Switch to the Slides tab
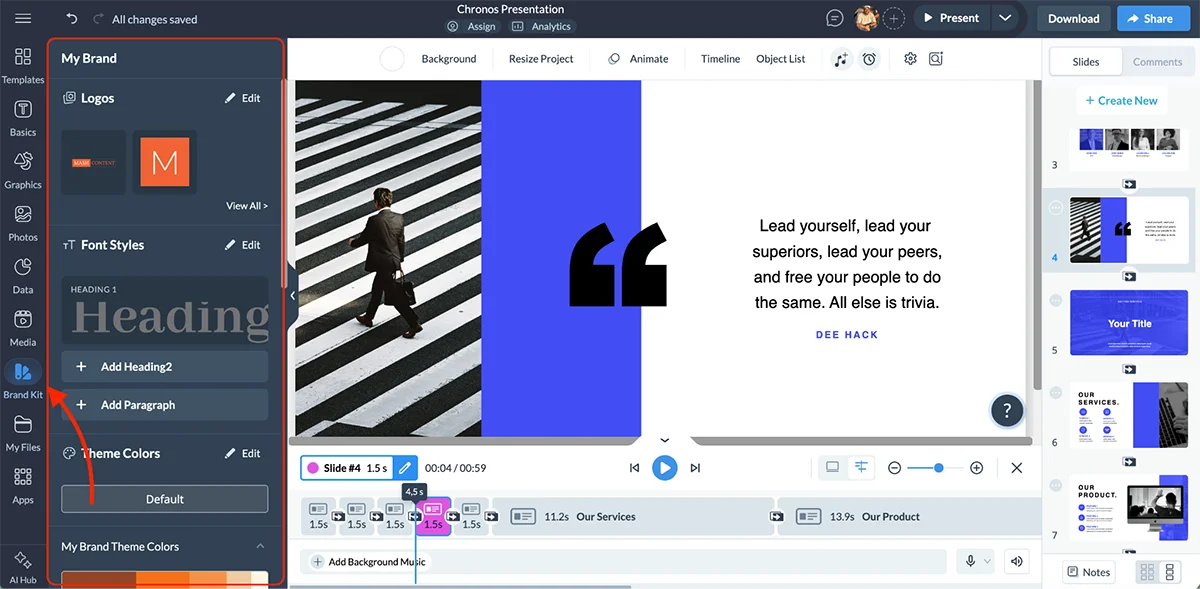The width and height of the screenshot is (1200, 589). 1085,61
